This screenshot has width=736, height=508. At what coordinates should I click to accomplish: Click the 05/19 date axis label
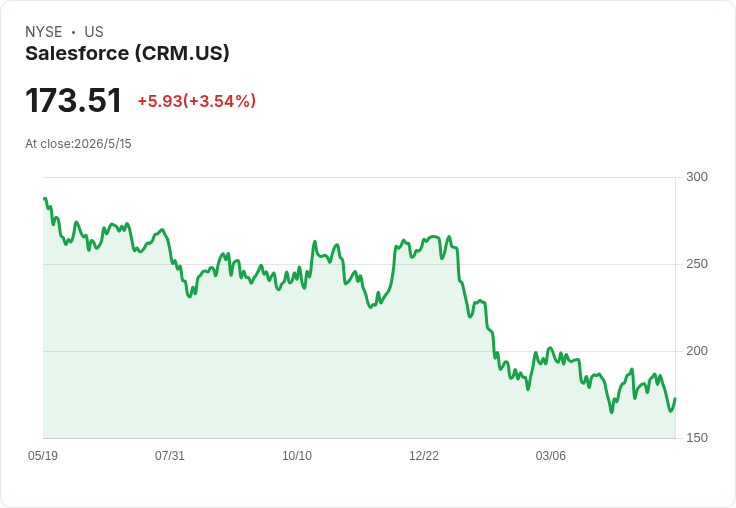[43, 455]
